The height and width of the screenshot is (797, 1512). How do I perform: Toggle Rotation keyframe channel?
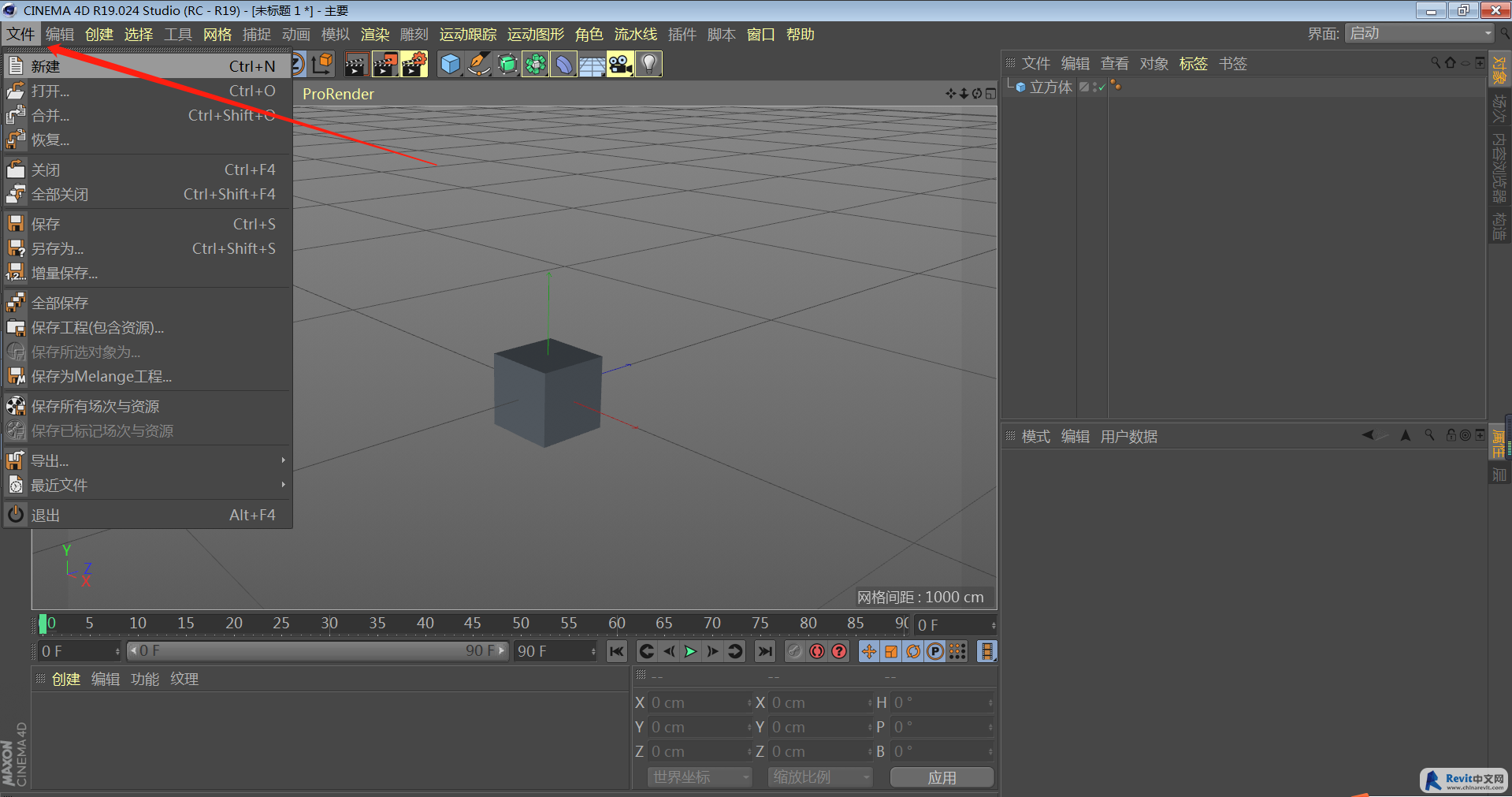913,651
